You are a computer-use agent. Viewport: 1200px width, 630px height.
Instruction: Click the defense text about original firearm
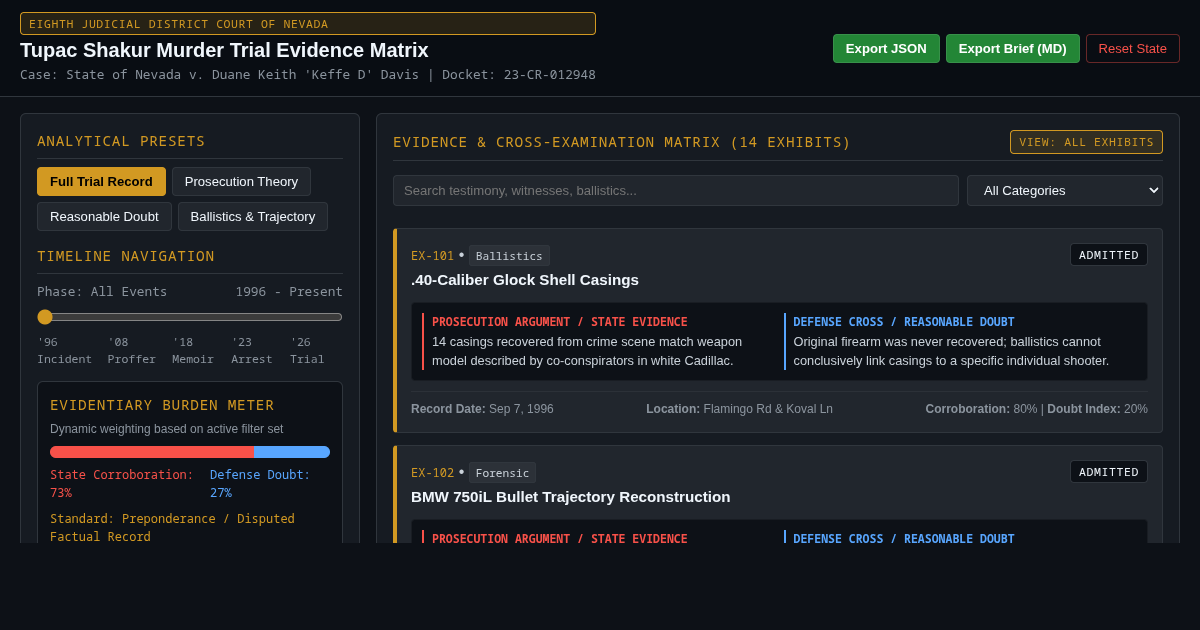[951, 351]
